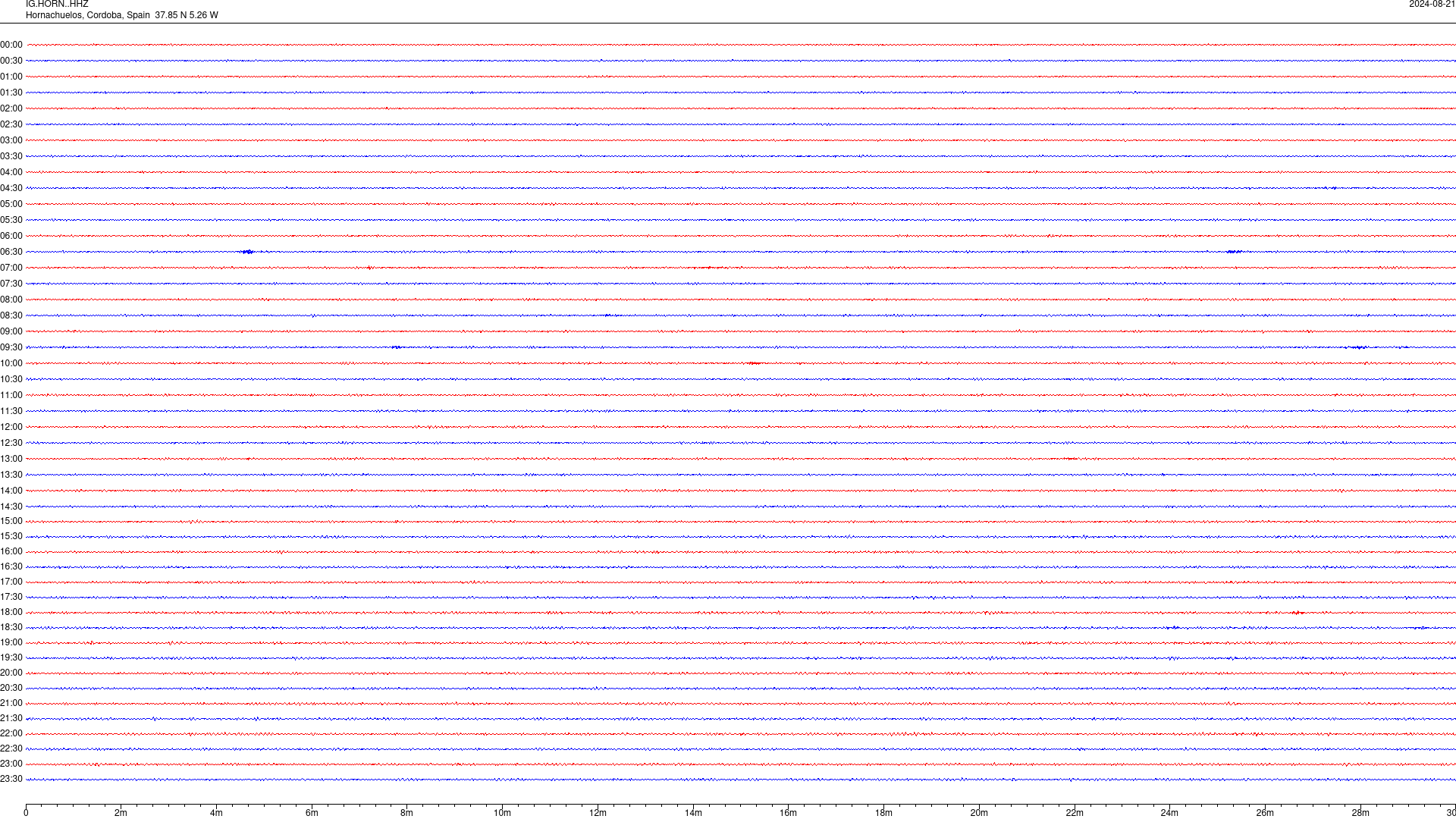Screen dimensions: 1456x819
Task: Select the 22:00 time row label
Action: 11,733
